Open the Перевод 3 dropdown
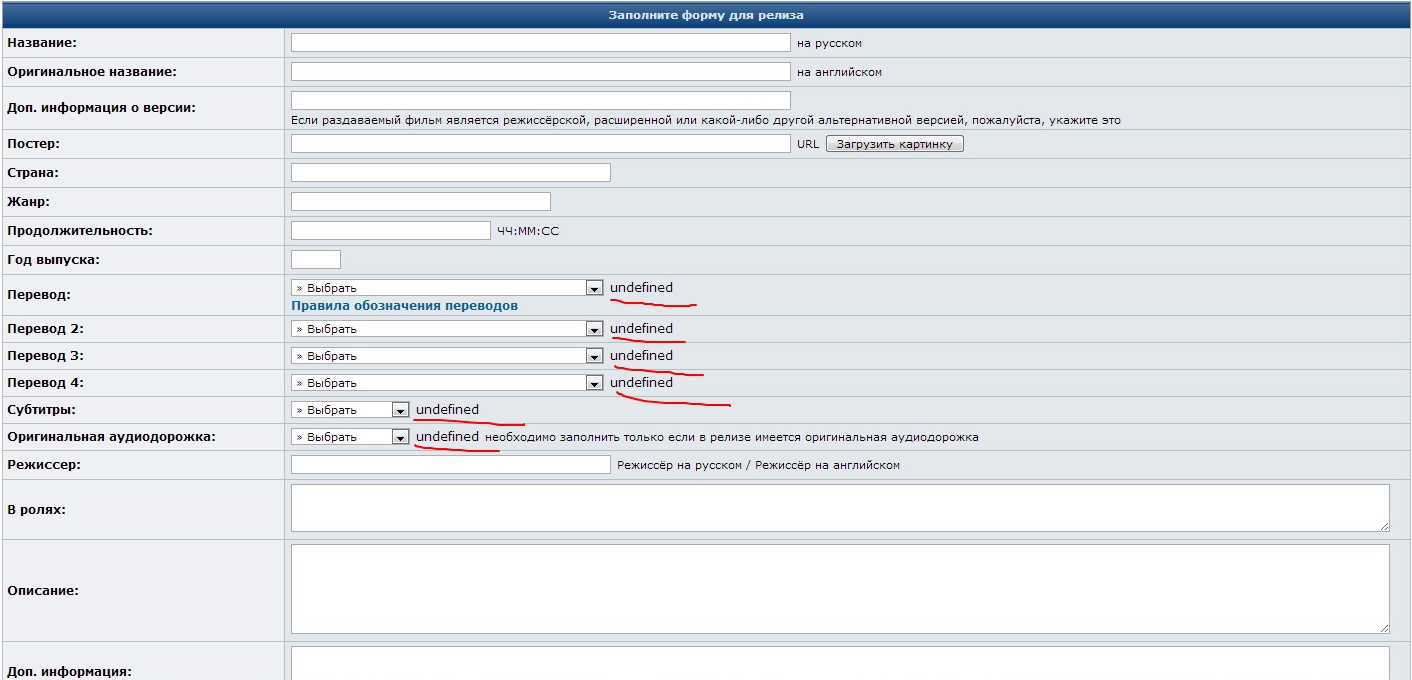Image resolution: width=1412 pixels, height=680 pixels. (x=447, y=356)
